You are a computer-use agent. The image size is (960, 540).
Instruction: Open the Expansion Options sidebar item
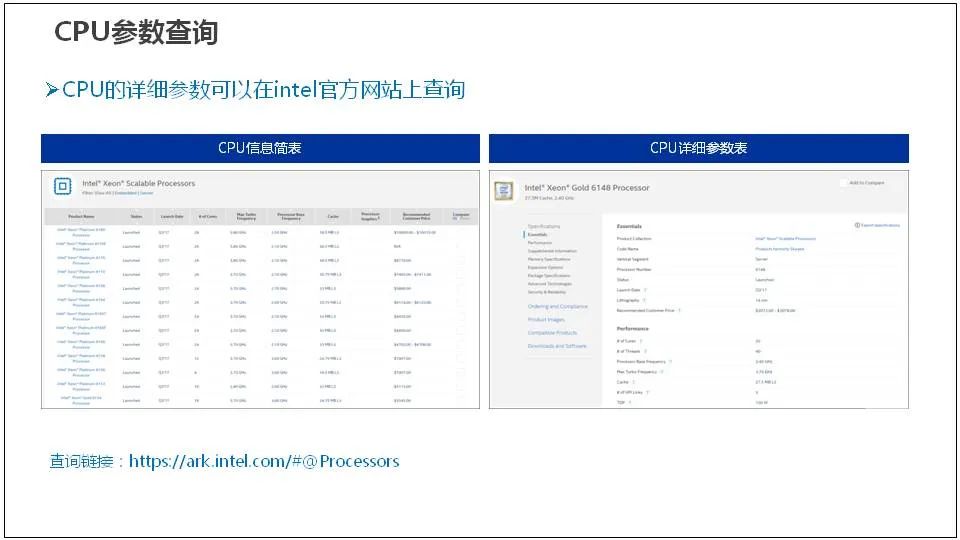(546, 267)
